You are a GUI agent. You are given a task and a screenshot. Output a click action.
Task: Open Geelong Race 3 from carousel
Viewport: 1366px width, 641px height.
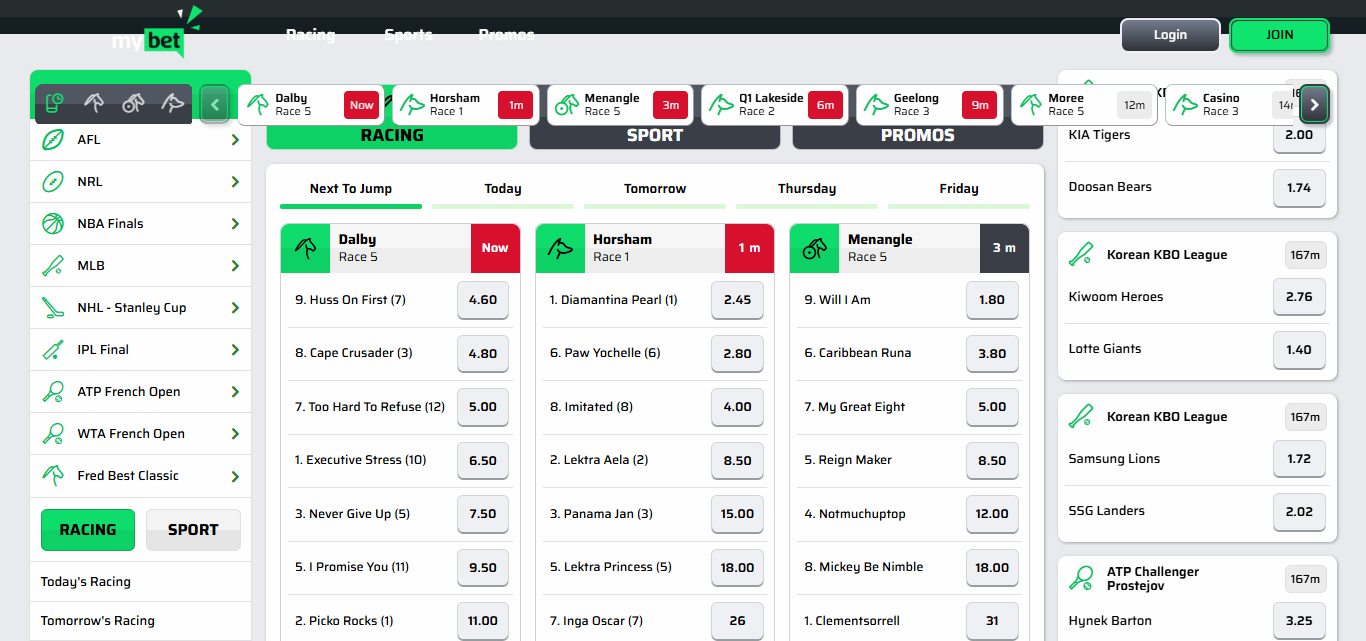[932, 105]
